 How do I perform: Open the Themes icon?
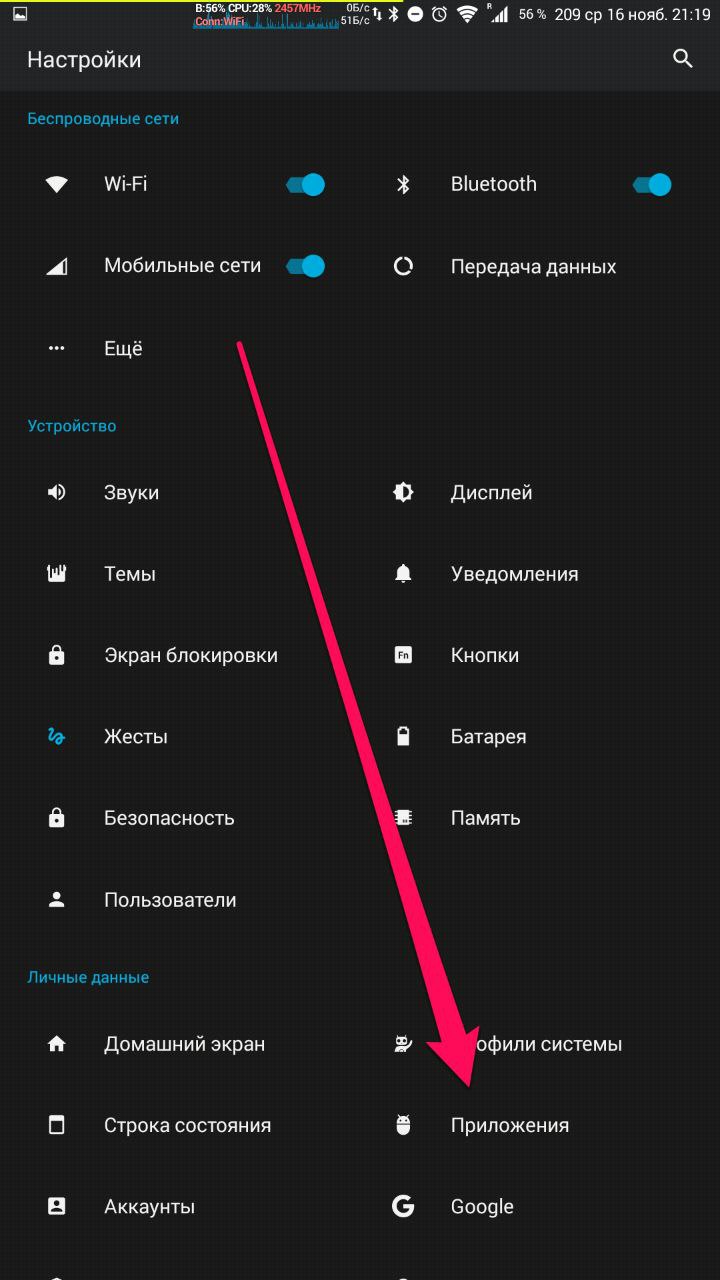coord(57,574)
